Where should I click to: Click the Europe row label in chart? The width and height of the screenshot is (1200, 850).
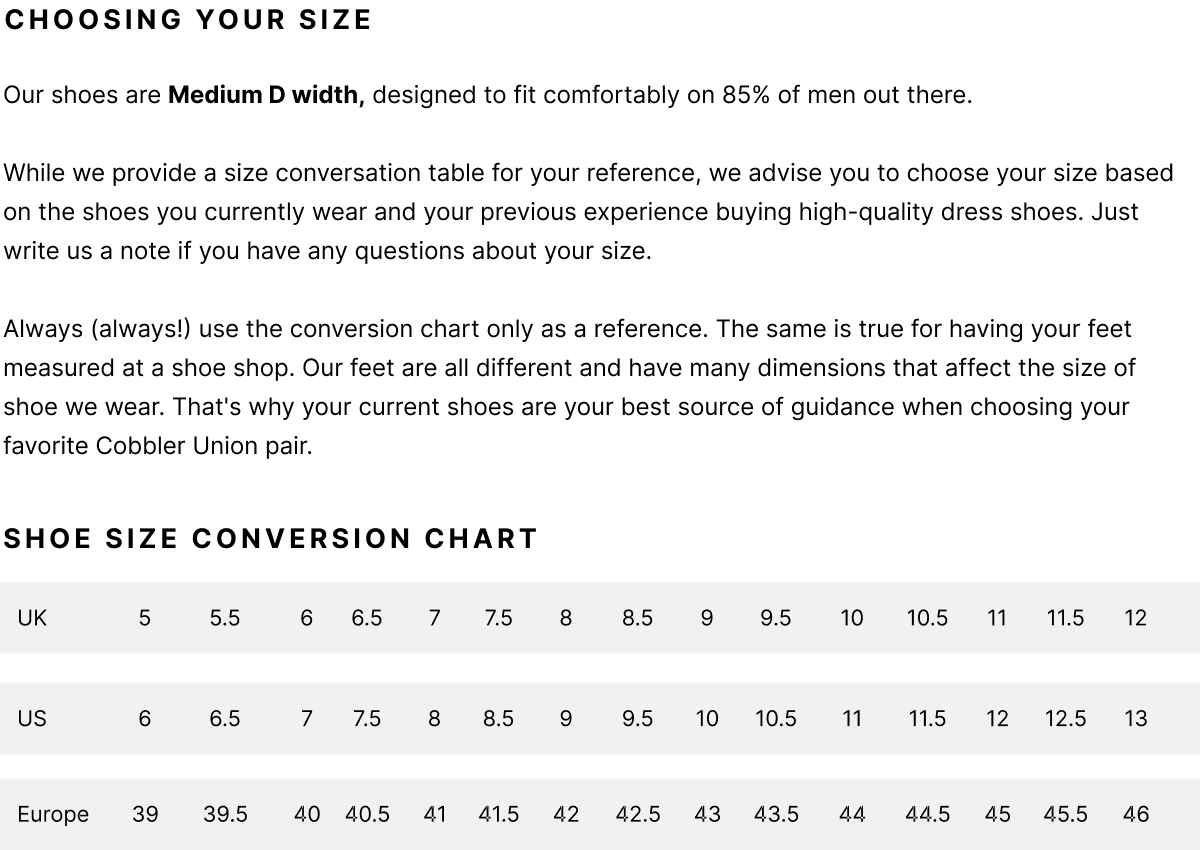53,814
